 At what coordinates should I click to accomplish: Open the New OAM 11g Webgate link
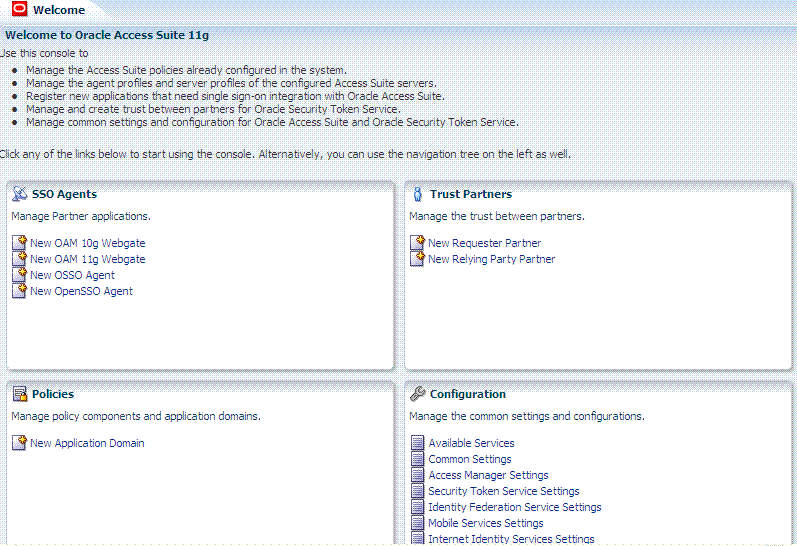(x=87, y=259)
